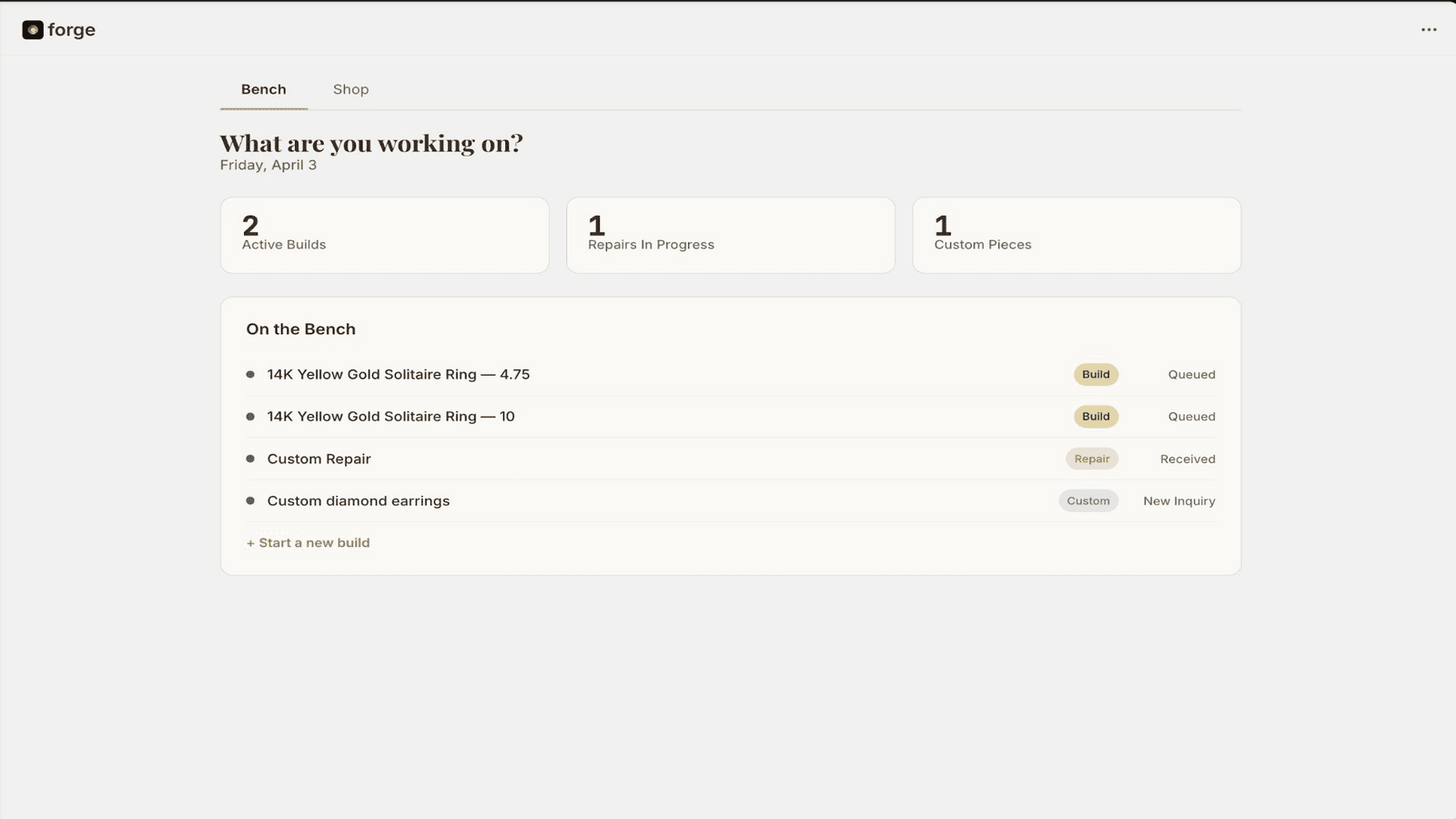Click Start a new build link
The height and width of the screenshot is (819, 1456).
click(308, 542)
